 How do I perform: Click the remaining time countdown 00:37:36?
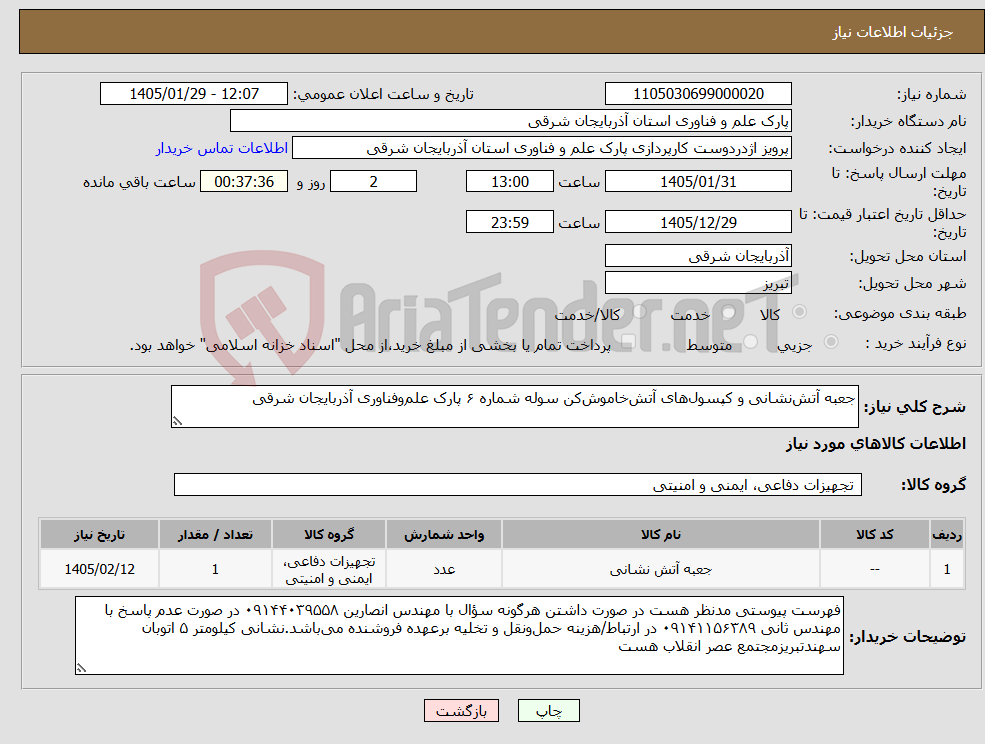pos(244,182)
